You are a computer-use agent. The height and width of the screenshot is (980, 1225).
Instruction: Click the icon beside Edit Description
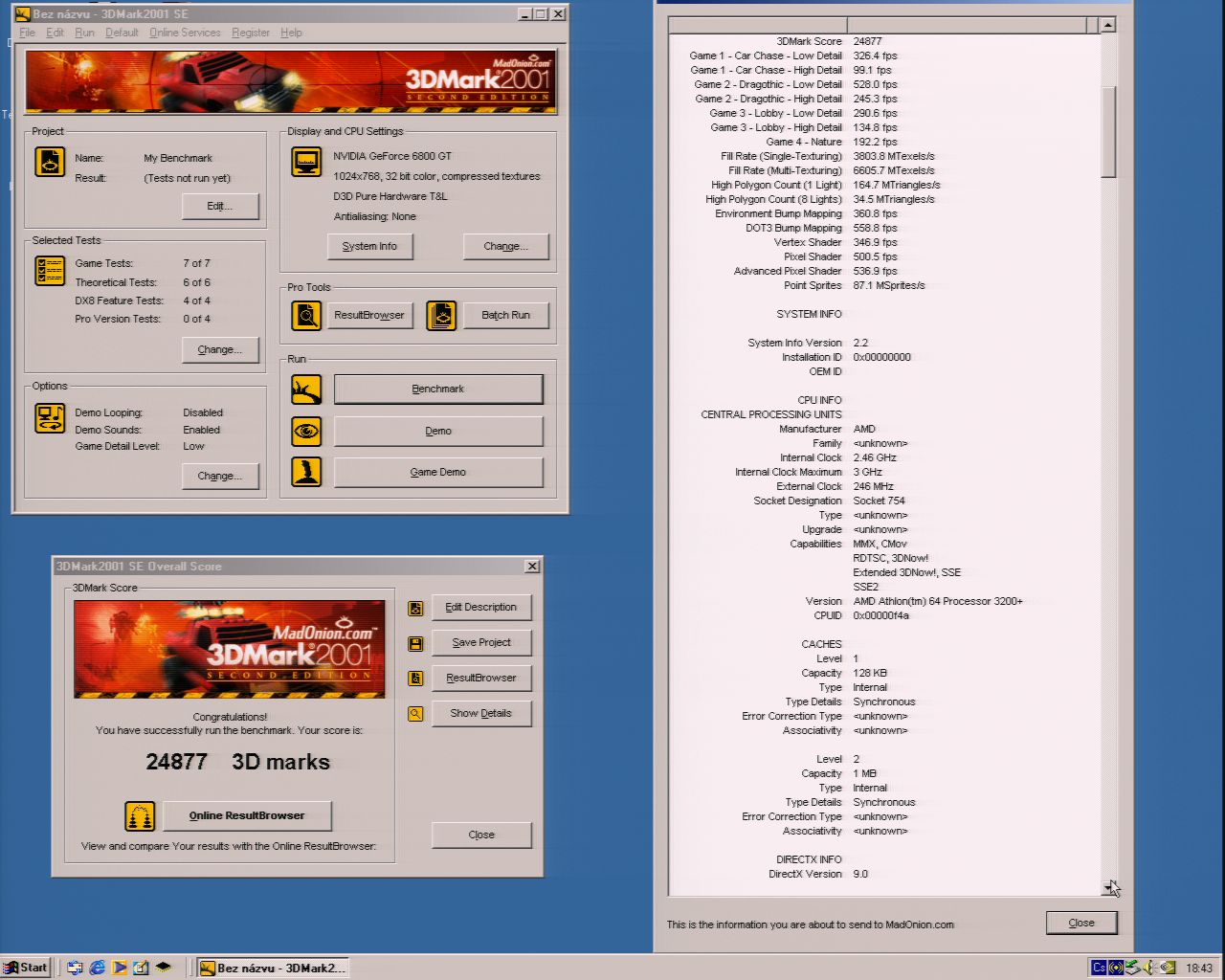(415, 608)
